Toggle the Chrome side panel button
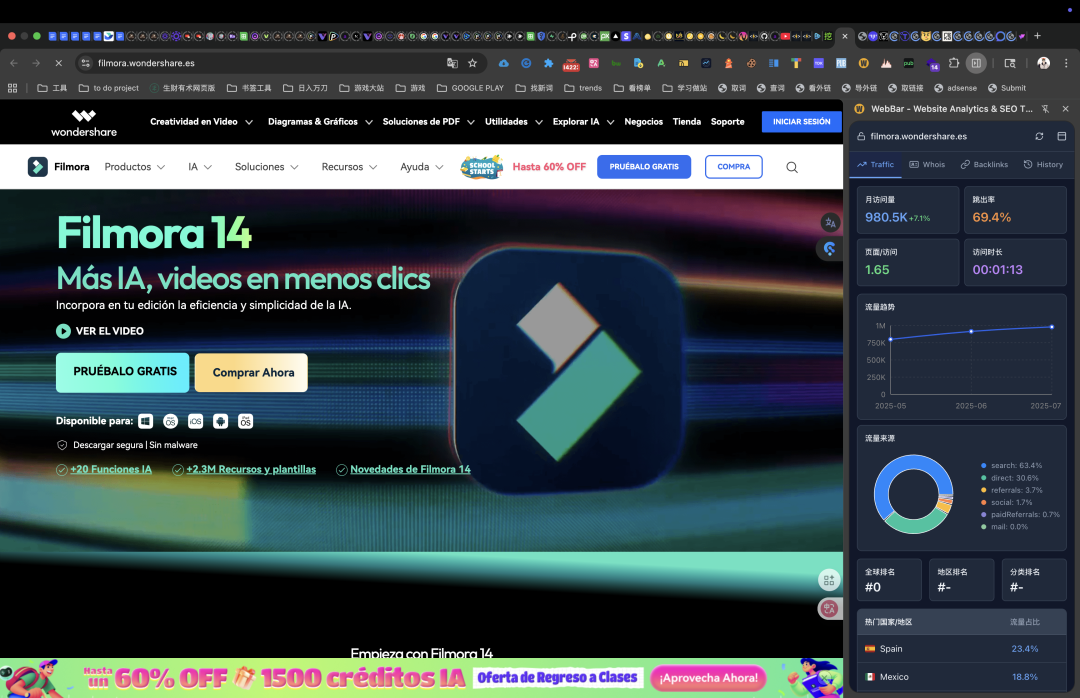 976,63
